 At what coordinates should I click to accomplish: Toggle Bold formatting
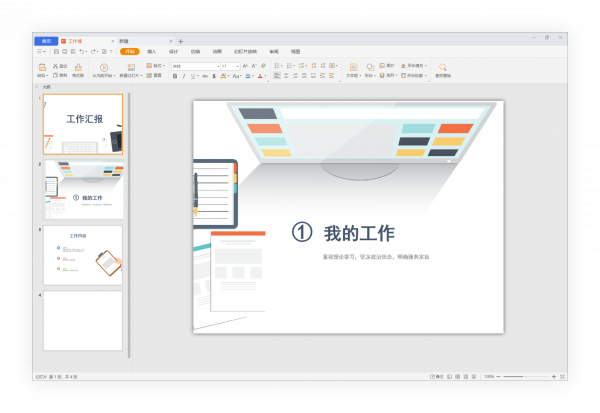click(x=175, y=76)
